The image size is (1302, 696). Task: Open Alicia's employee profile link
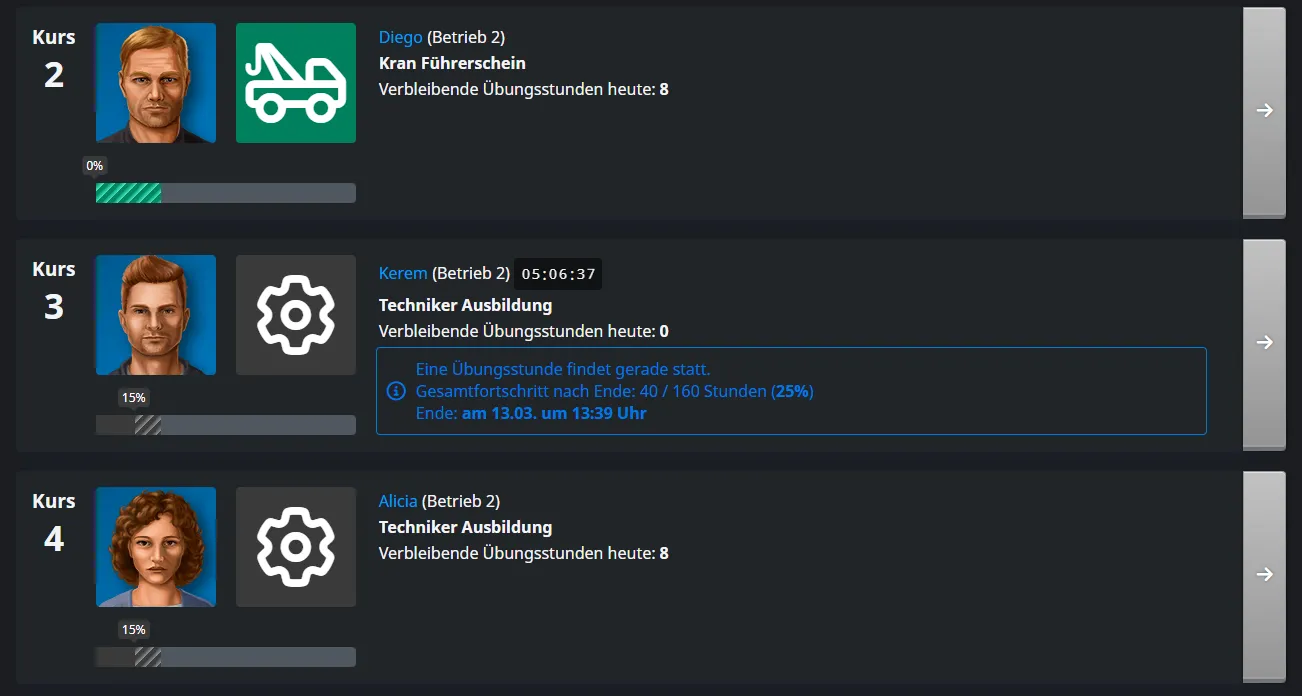(398, 501)
